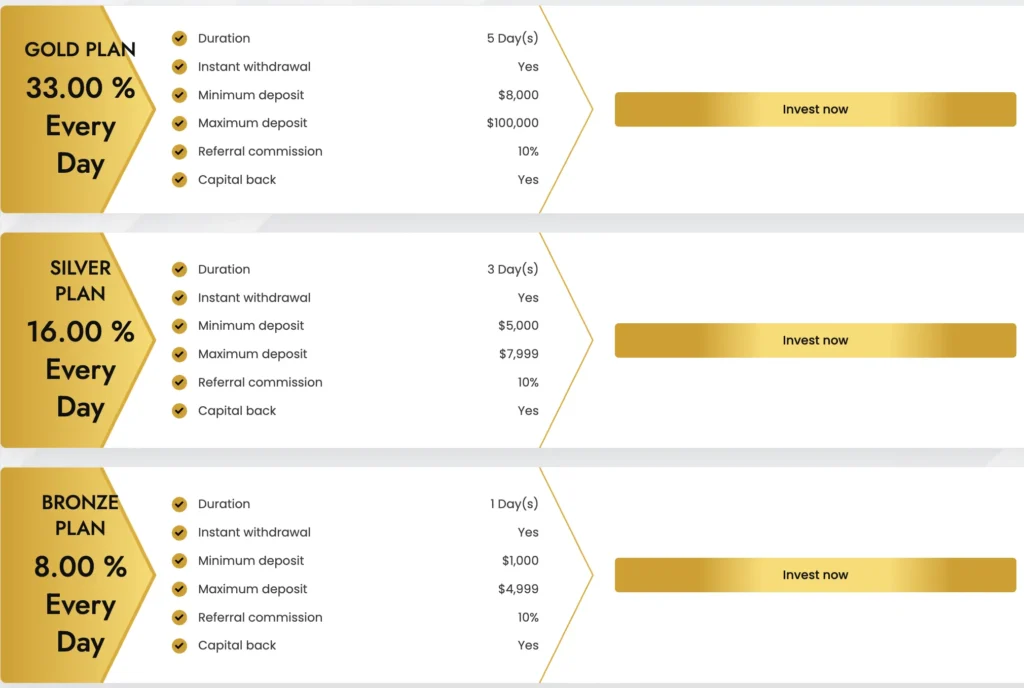Click checkmark beside Gold Plan Capital back
Image resolution: width=1024 pixels, height=688 pixels.
180,180
